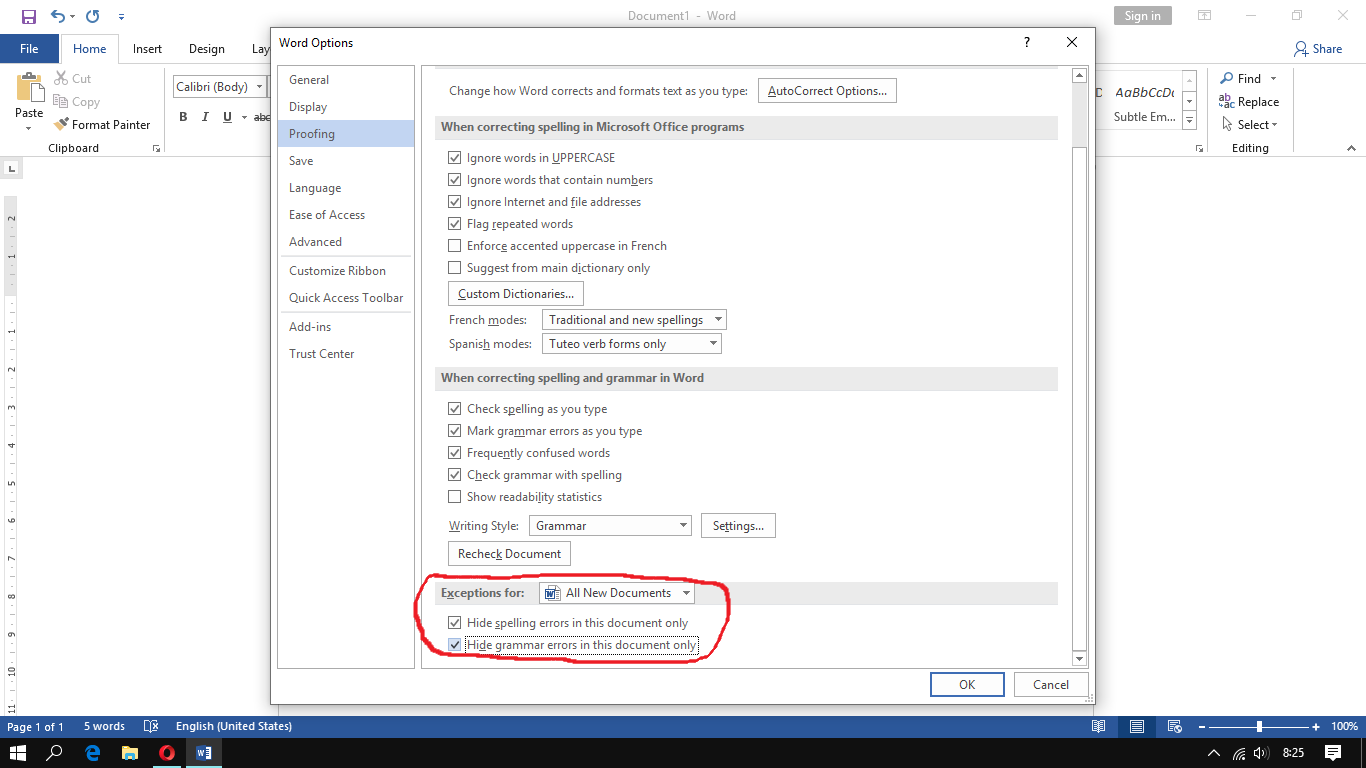This screenshot has height=768, width=1366.
Task: Open the Exceptions for document dropdown
Action: tap(617, 593)
